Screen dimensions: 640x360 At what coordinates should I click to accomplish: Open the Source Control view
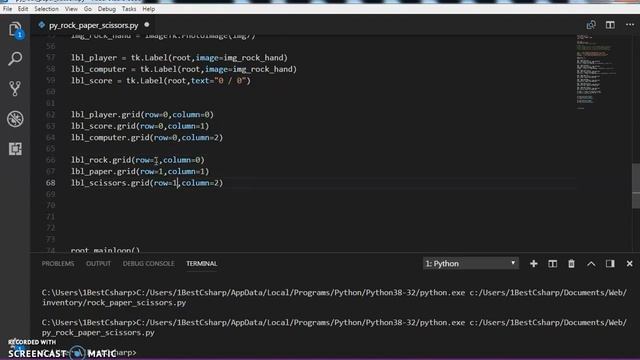pyautogui.click(x=15, y=89)
